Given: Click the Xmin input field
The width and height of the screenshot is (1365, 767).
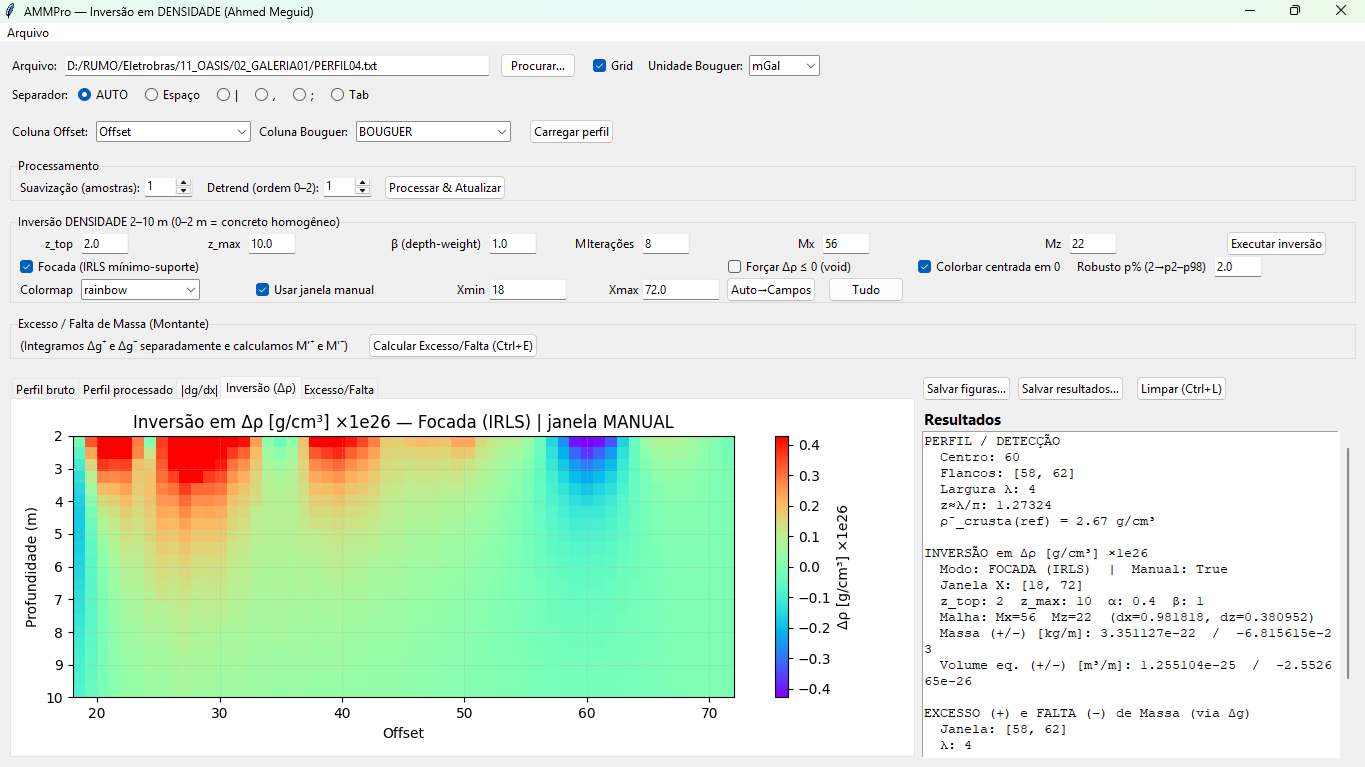Looking at the screenshot, I should [x=527, y=290].
